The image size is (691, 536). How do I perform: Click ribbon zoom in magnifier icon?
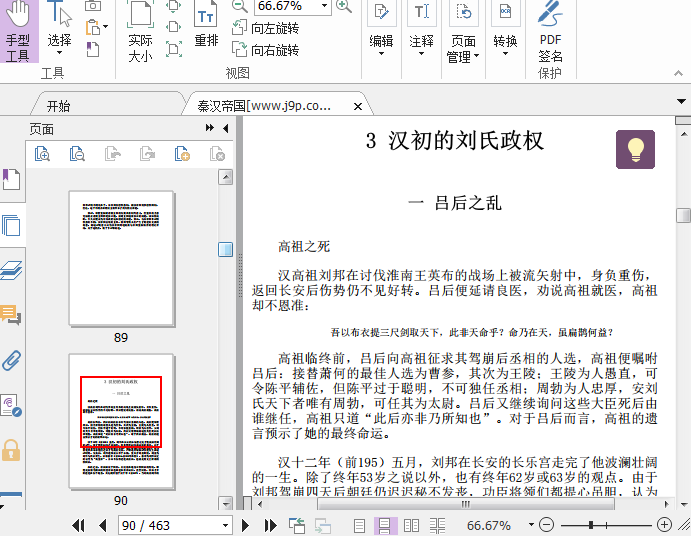[344, 6]
